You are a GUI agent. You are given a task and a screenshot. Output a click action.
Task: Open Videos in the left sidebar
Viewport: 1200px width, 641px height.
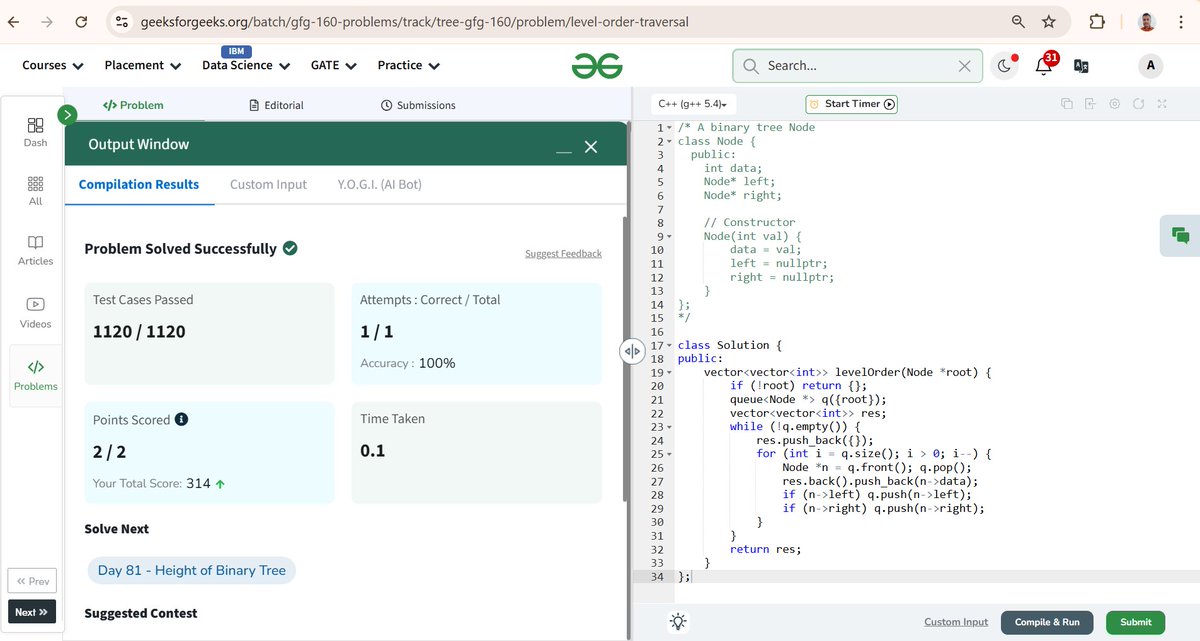coord(35,313)
